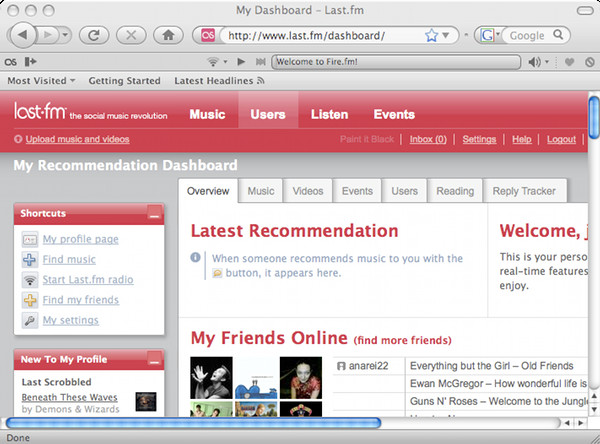This screenshot has height=444, width=600.
Task: Switch to the dashboard Users tab
Action: tap(404, 191)
